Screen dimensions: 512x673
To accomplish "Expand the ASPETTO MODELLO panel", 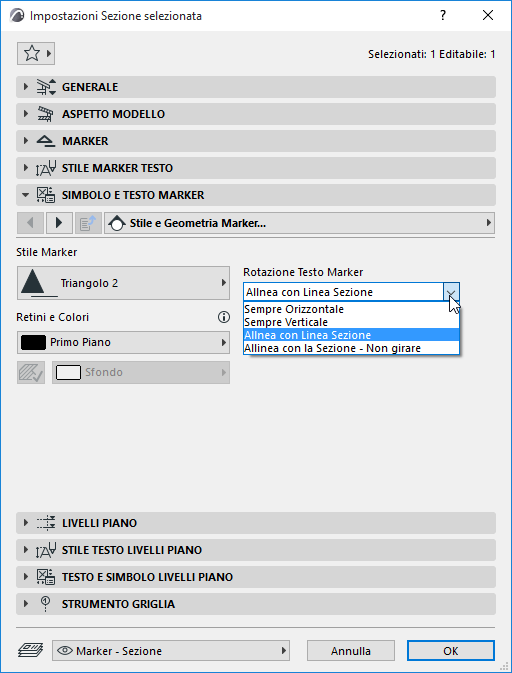I will [x=256, y=114].
